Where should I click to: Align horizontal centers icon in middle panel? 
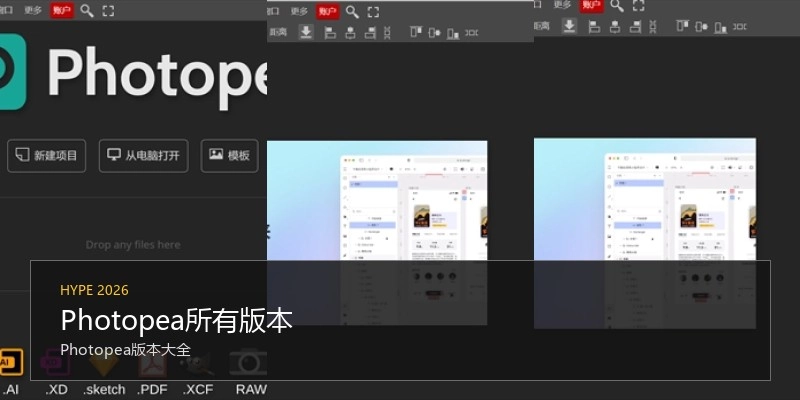tap(351, 33)
